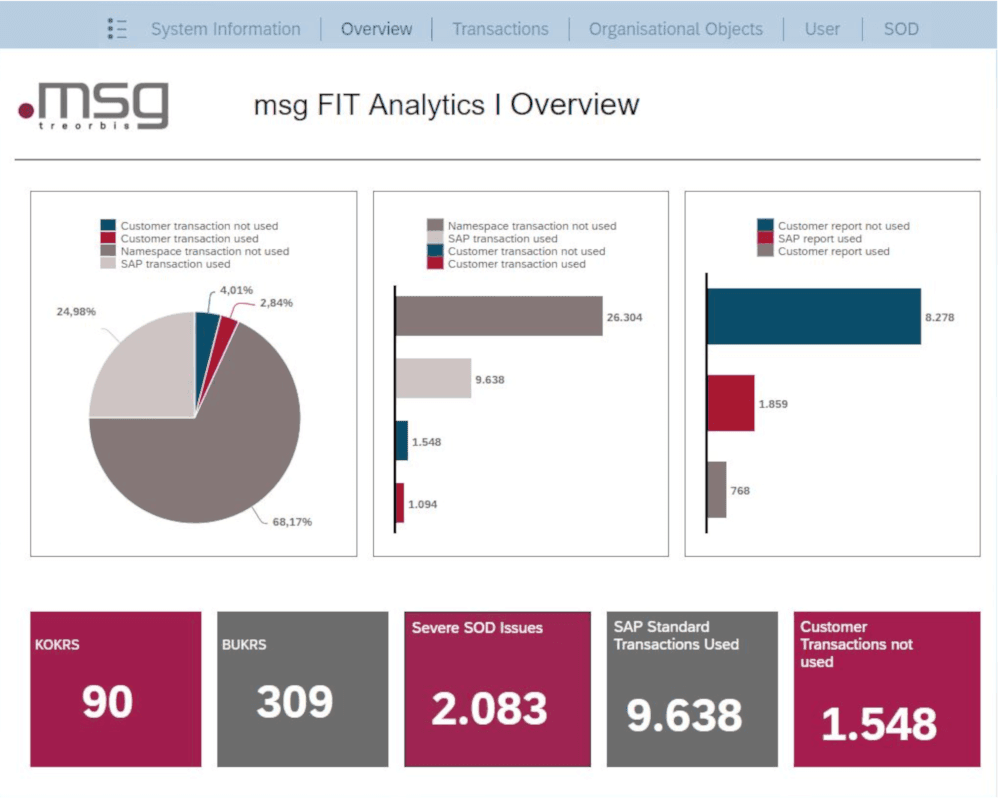The height and width of the screenshot is (811, 1006).
Task: Click pie legend swatch for Namespace transaction not used
Action: click(108, 251)
